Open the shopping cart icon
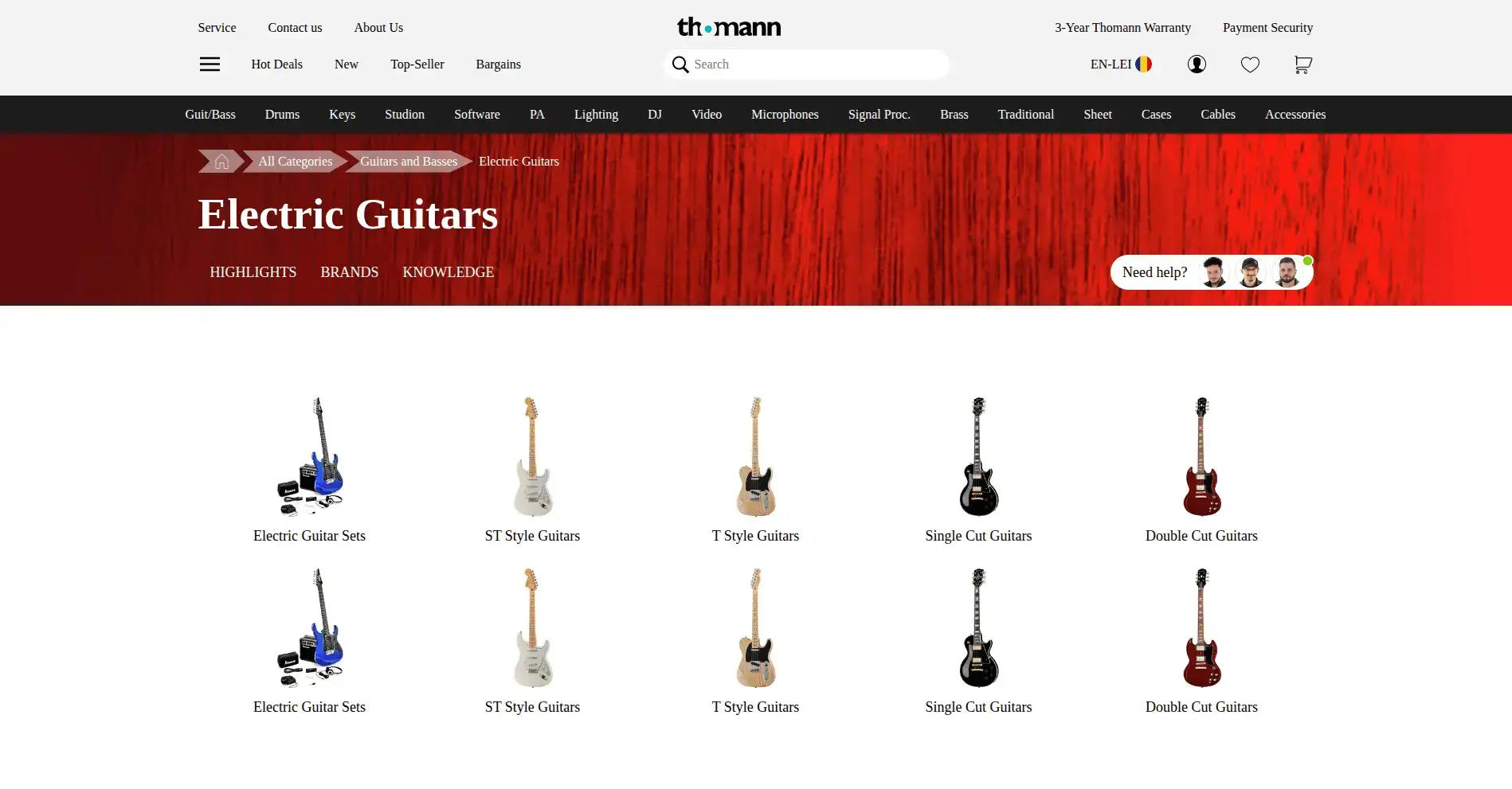The image size is (1512, 789). (x=1302, y=64)
